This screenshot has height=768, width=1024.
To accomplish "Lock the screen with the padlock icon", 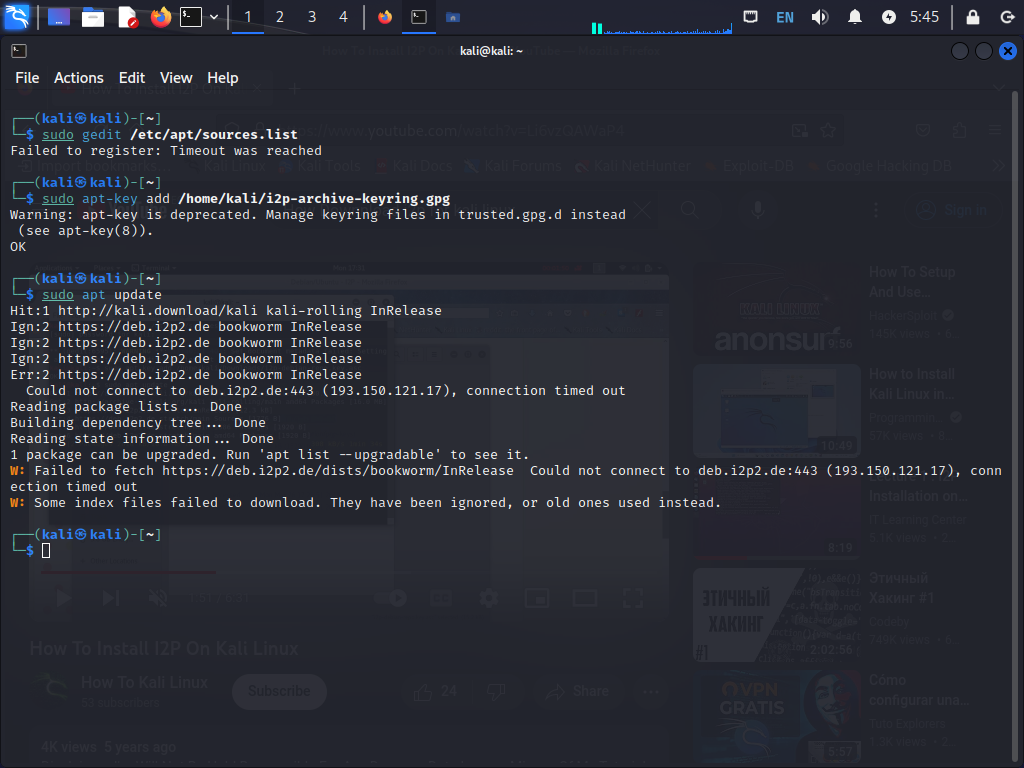I will click(972, 16).
